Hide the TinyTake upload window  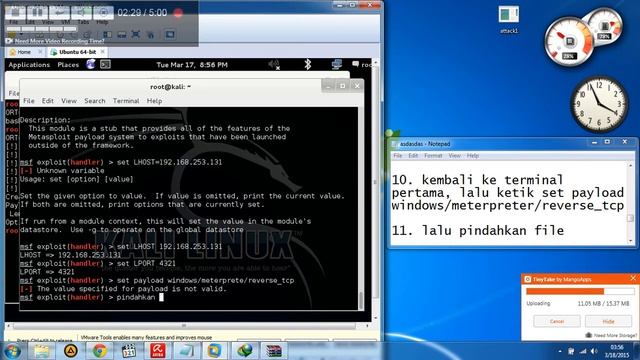coord(608,322)
